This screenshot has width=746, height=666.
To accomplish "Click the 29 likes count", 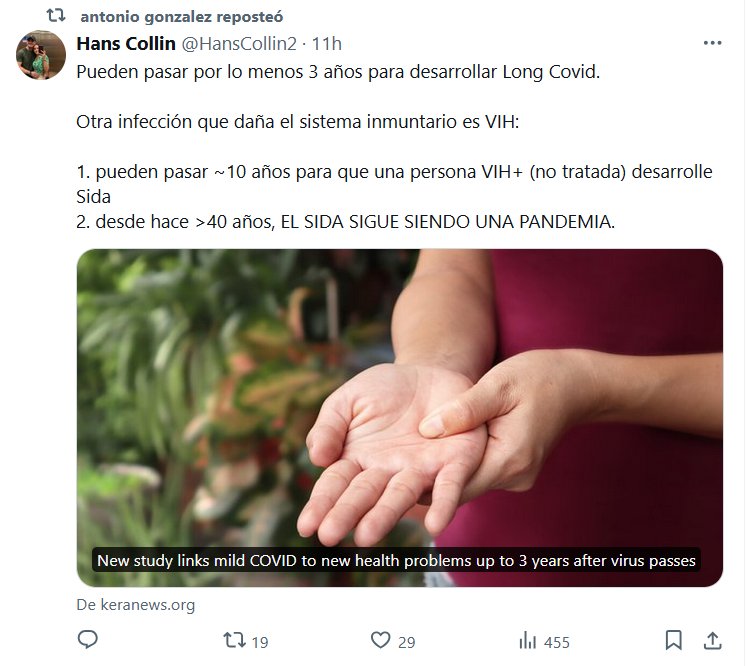I will [x=407, y=642].
